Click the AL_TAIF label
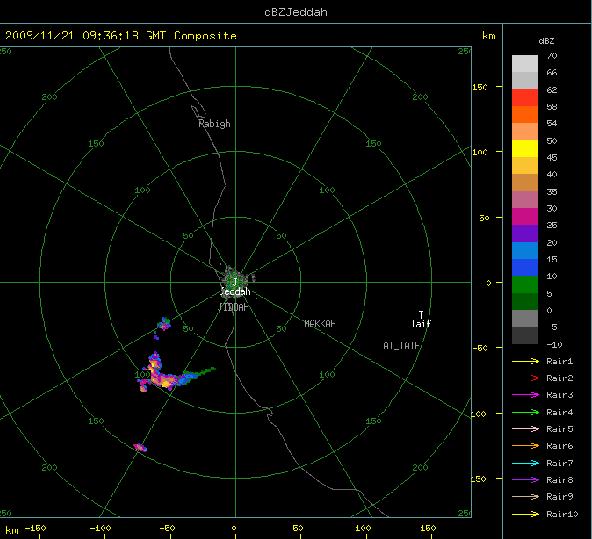 (401, 345)
